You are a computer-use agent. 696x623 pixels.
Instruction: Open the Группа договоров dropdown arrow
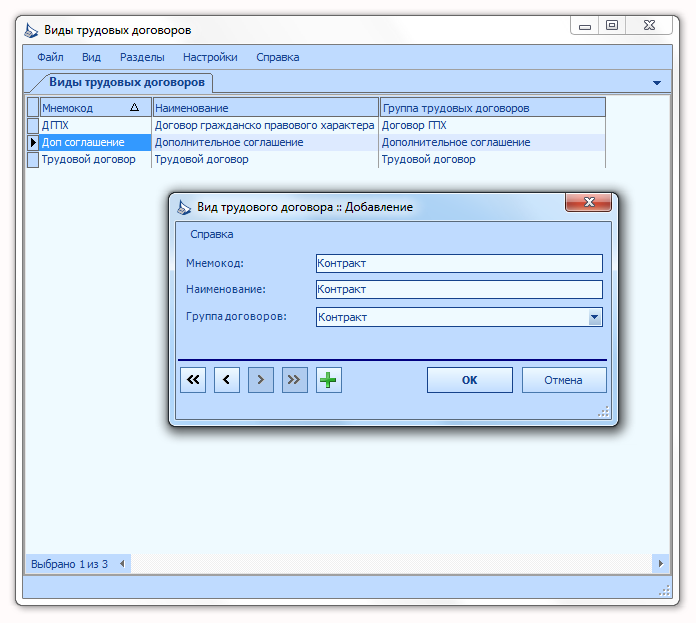(x=594, y=317)
